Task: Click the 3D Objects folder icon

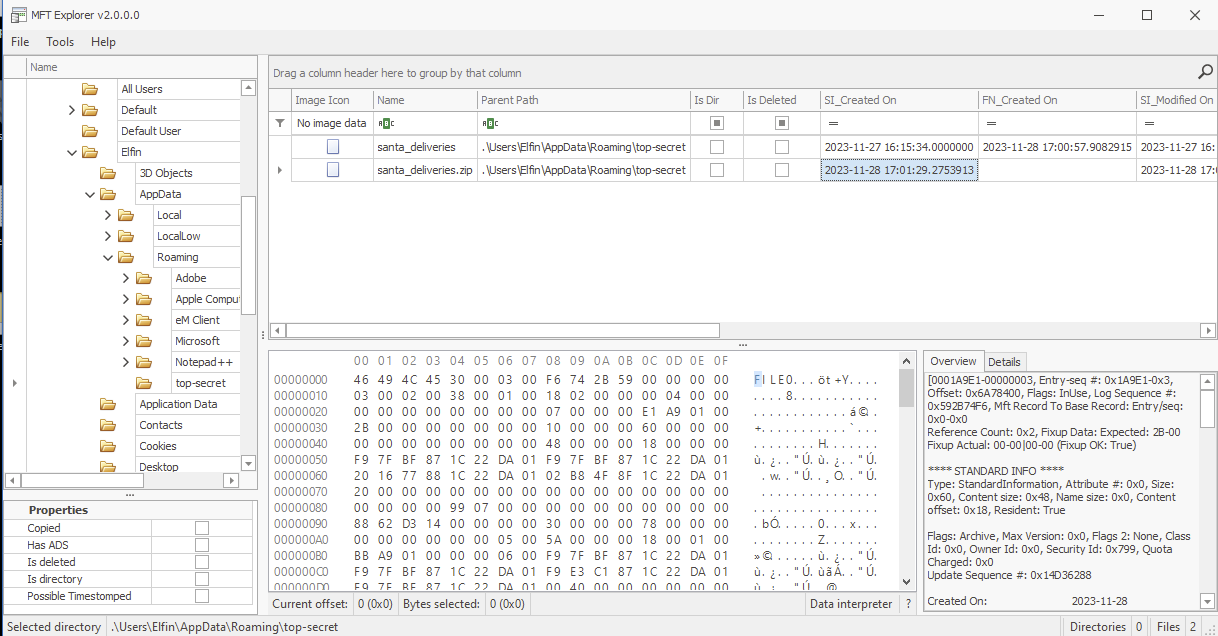Action: [x=108, y=173]
